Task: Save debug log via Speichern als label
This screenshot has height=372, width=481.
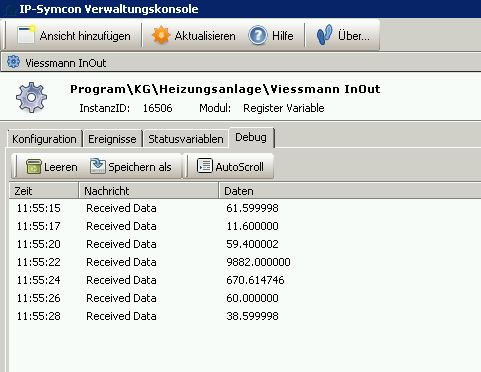Action: (x=140, y=167)
